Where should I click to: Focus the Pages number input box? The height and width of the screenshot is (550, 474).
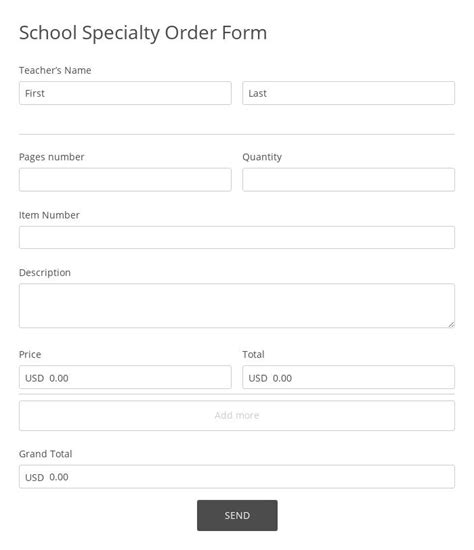click(125, 180)
